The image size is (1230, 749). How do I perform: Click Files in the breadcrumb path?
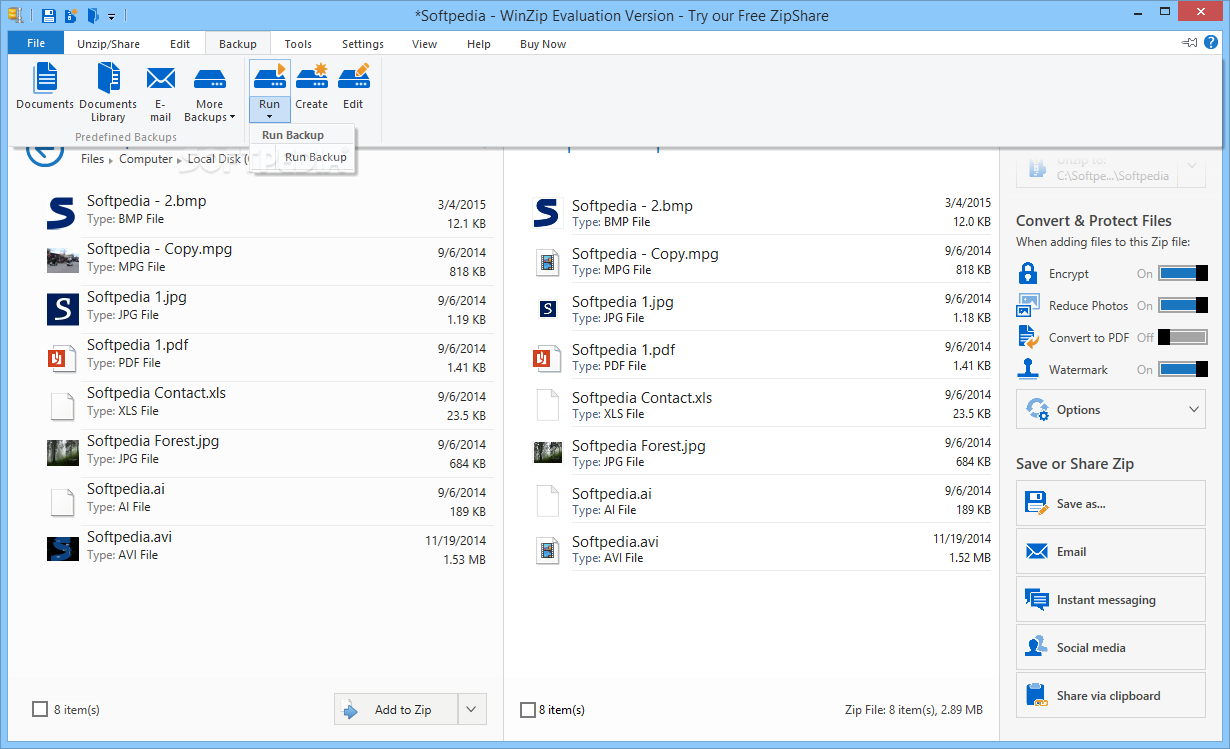pos(92,159)
